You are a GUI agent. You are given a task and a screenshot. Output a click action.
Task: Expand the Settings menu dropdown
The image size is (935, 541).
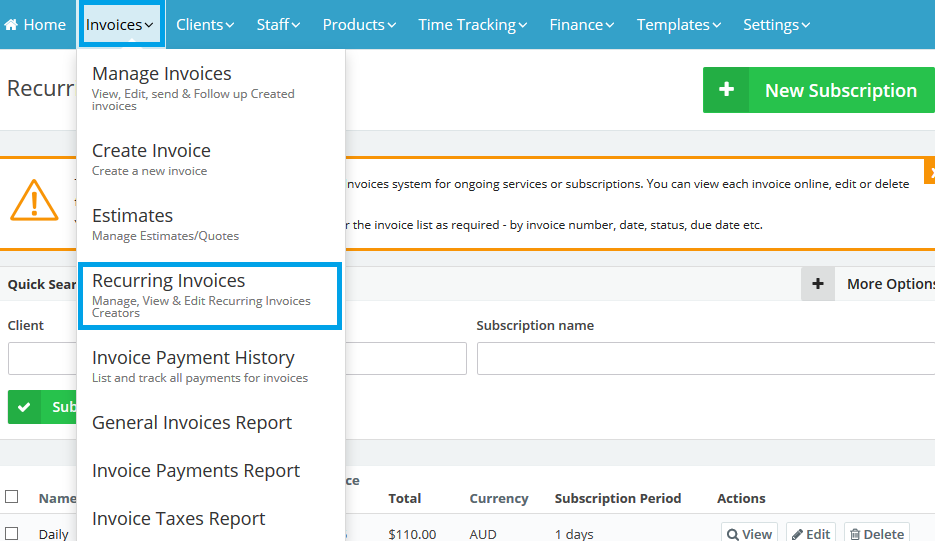(776, 25)
